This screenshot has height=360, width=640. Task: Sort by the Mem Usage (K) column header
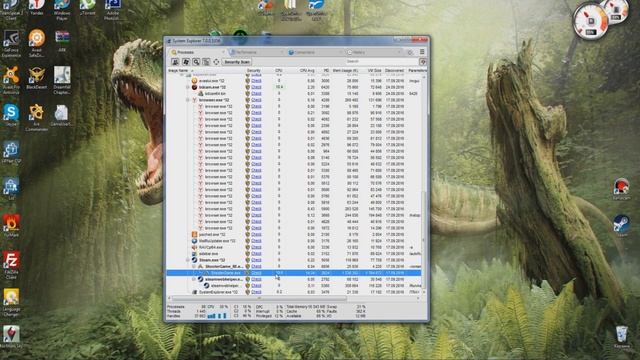[x=345, y=71]
